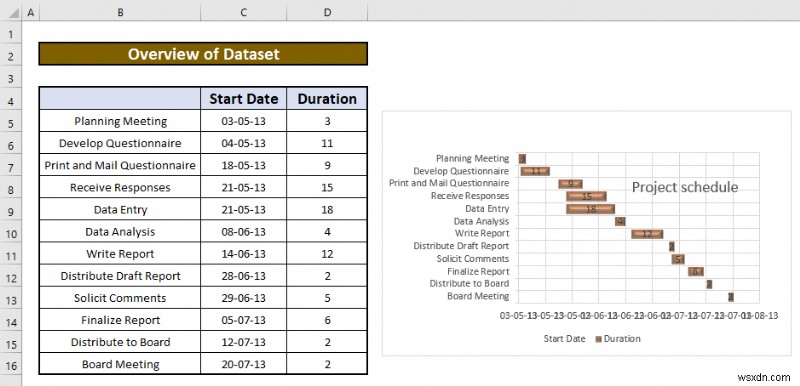Image resolution: width=800 pixels, height=386 pixels.
Task: Select the Duration header cell in table
Action: [x=327, y=98]
